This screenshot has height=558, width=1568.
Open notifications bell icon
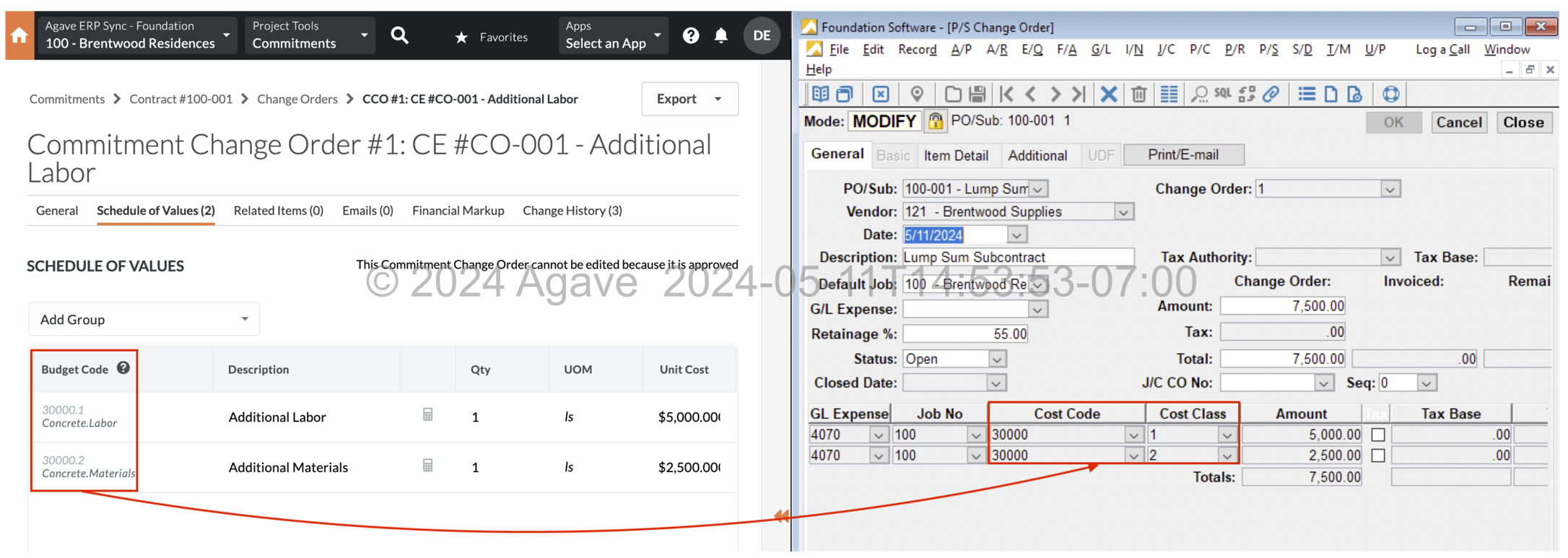click(x=721, y=35)
